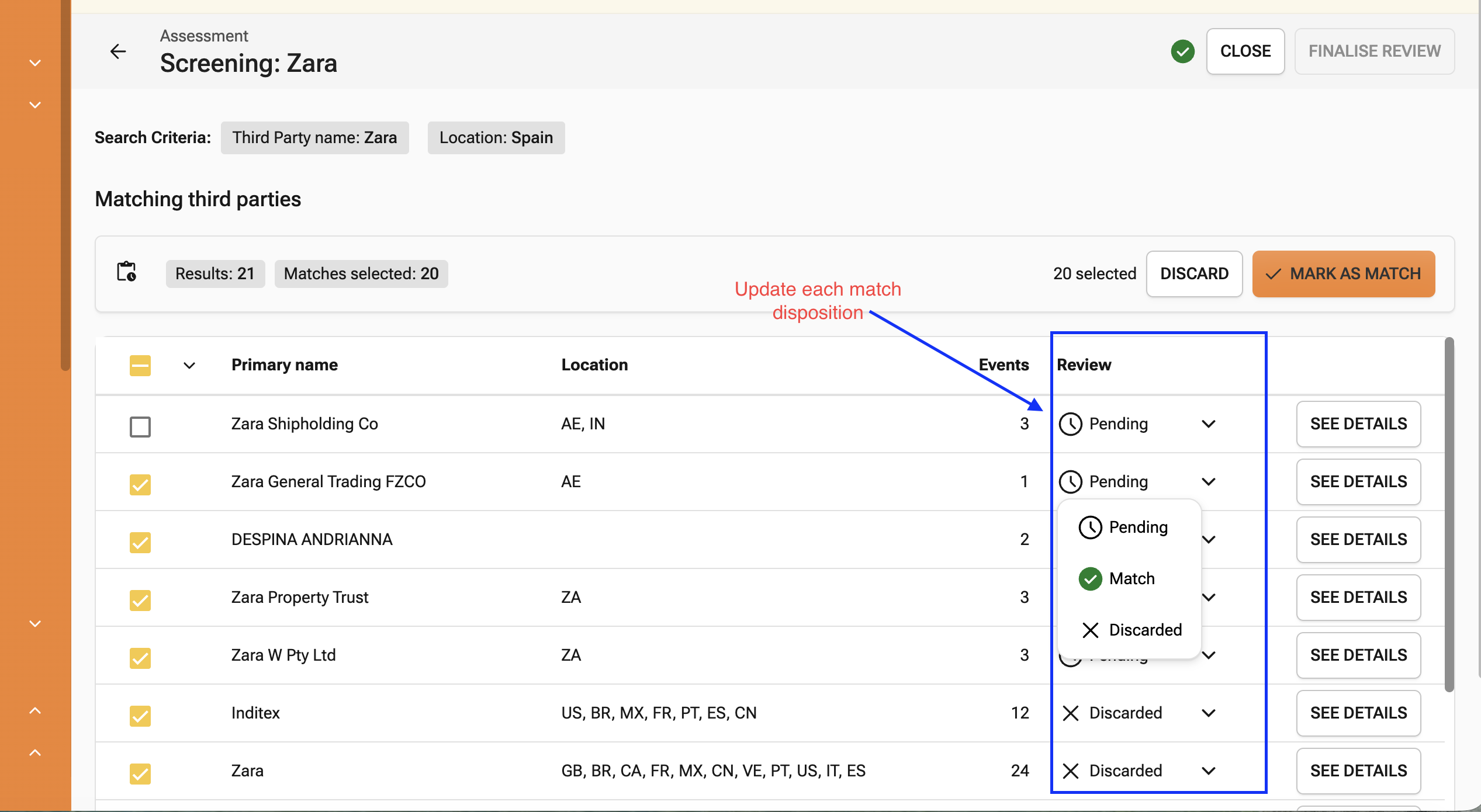Click the Inditex primary name cell
1481x812 pixels.
tap(255, 713)
